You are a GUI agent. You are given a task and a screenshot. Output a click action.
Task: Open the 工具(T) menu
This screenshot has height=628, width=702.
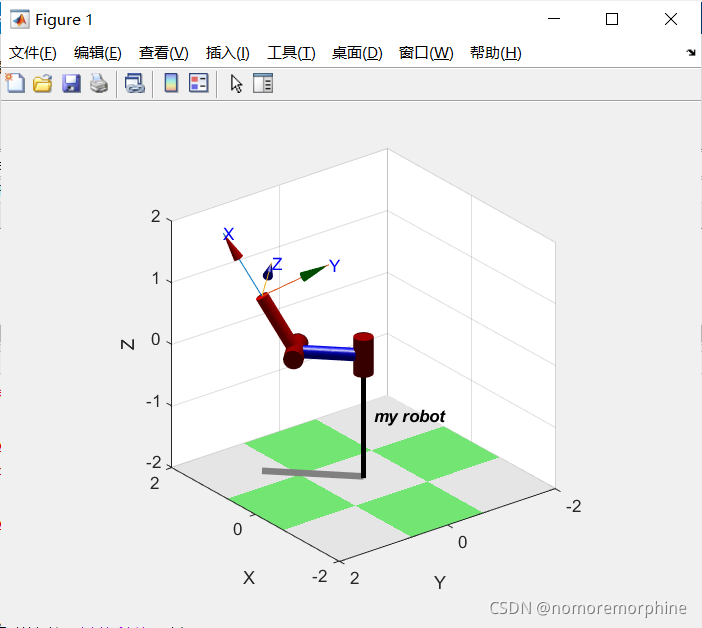tap(291, 53)
